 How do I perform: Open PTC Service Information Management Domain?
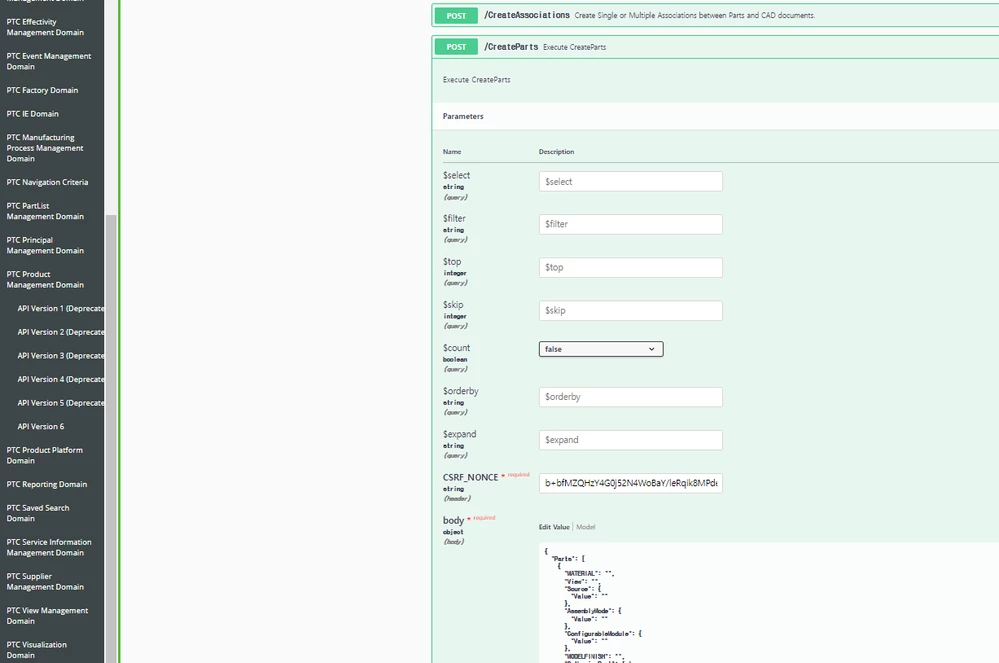pos(49,548)
